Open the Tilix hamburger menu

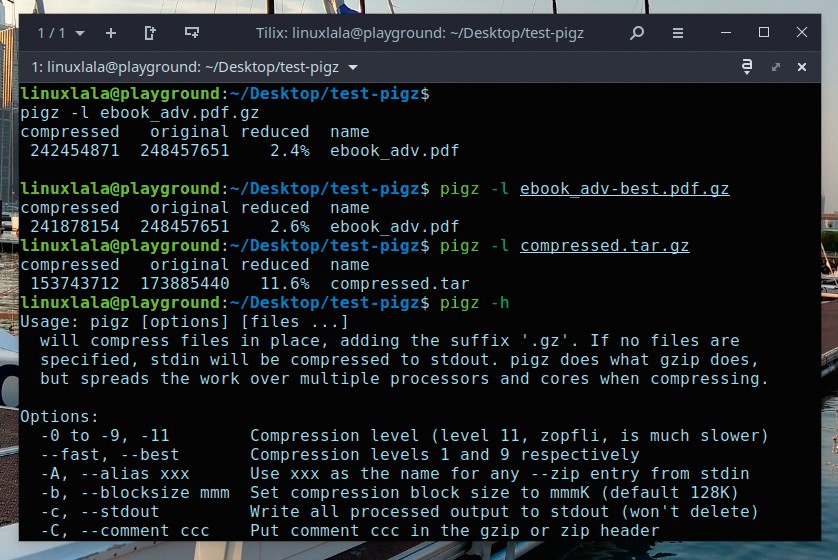point(678,33)
